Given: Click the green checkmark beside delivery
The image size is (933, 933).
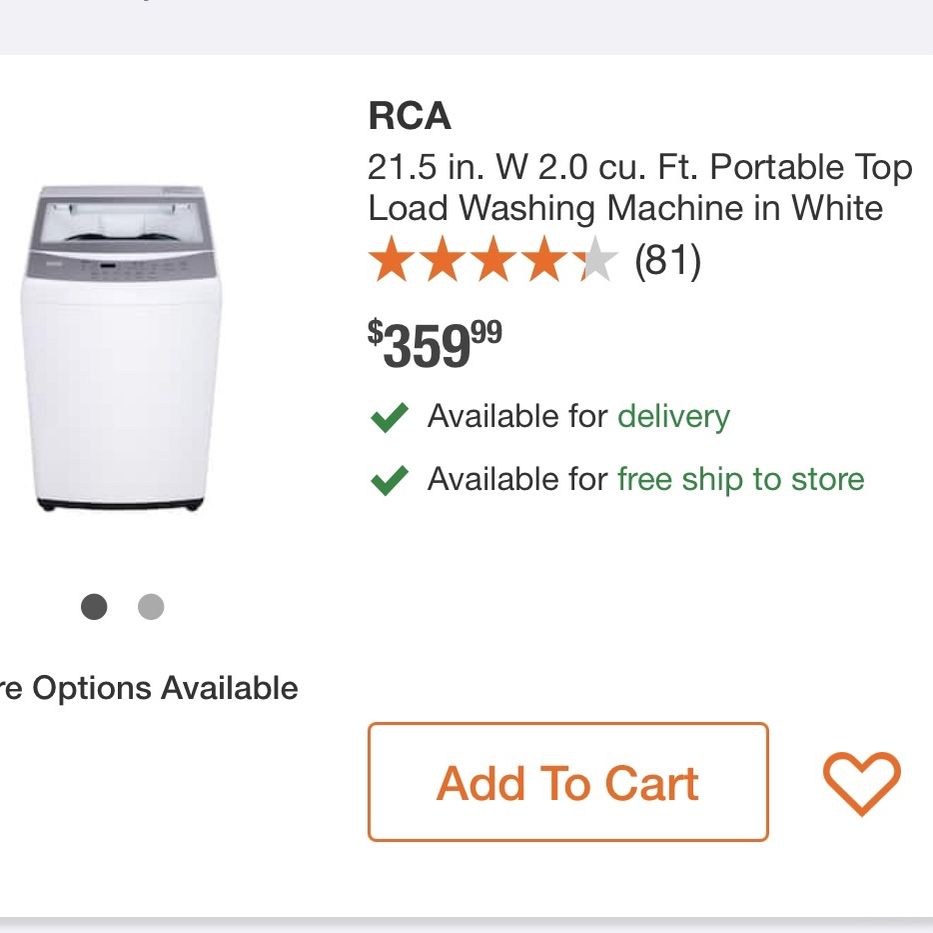Looking at the screenshot, I should pos(389,417).
